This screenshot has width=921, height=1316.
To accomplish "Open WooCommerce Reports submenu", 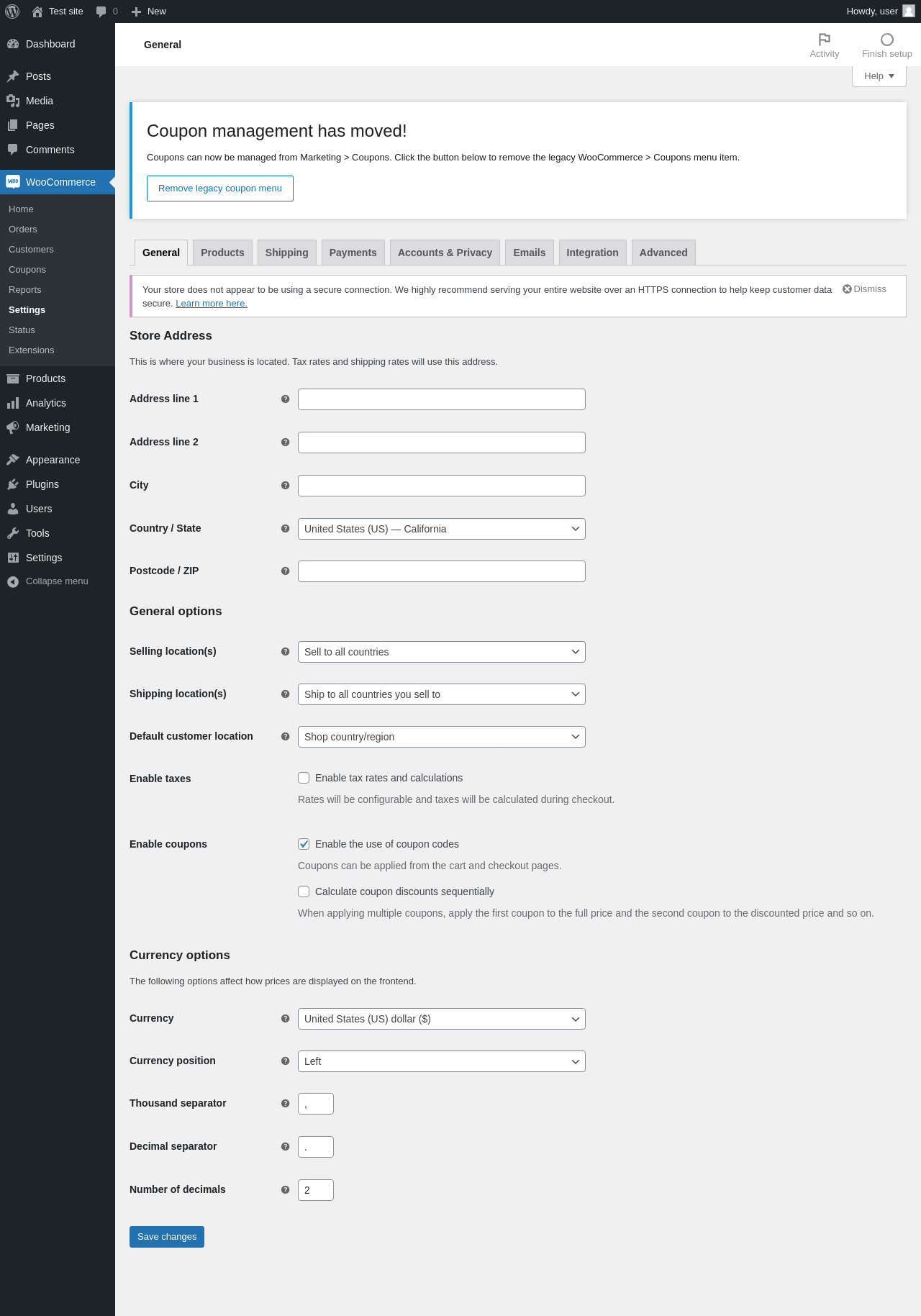I will 58,290.
